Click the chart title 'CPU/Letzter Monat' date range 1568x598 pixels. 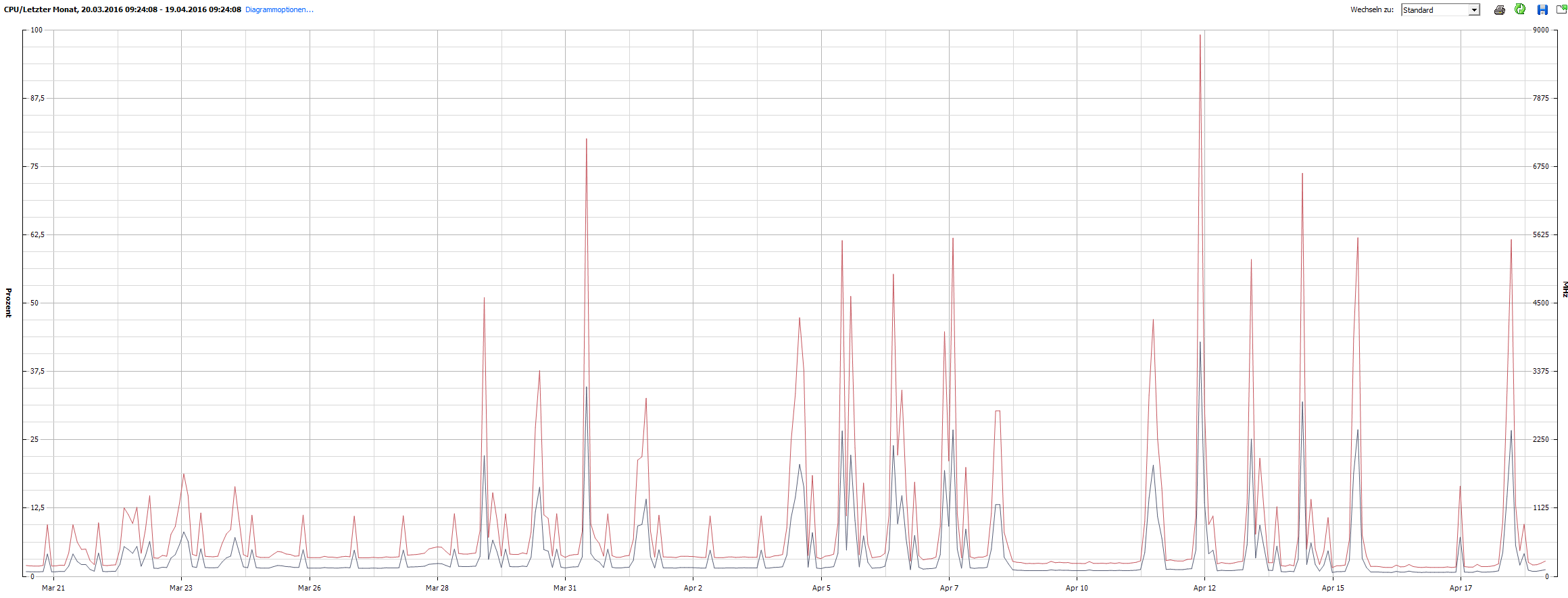click(x=122, y=9)
